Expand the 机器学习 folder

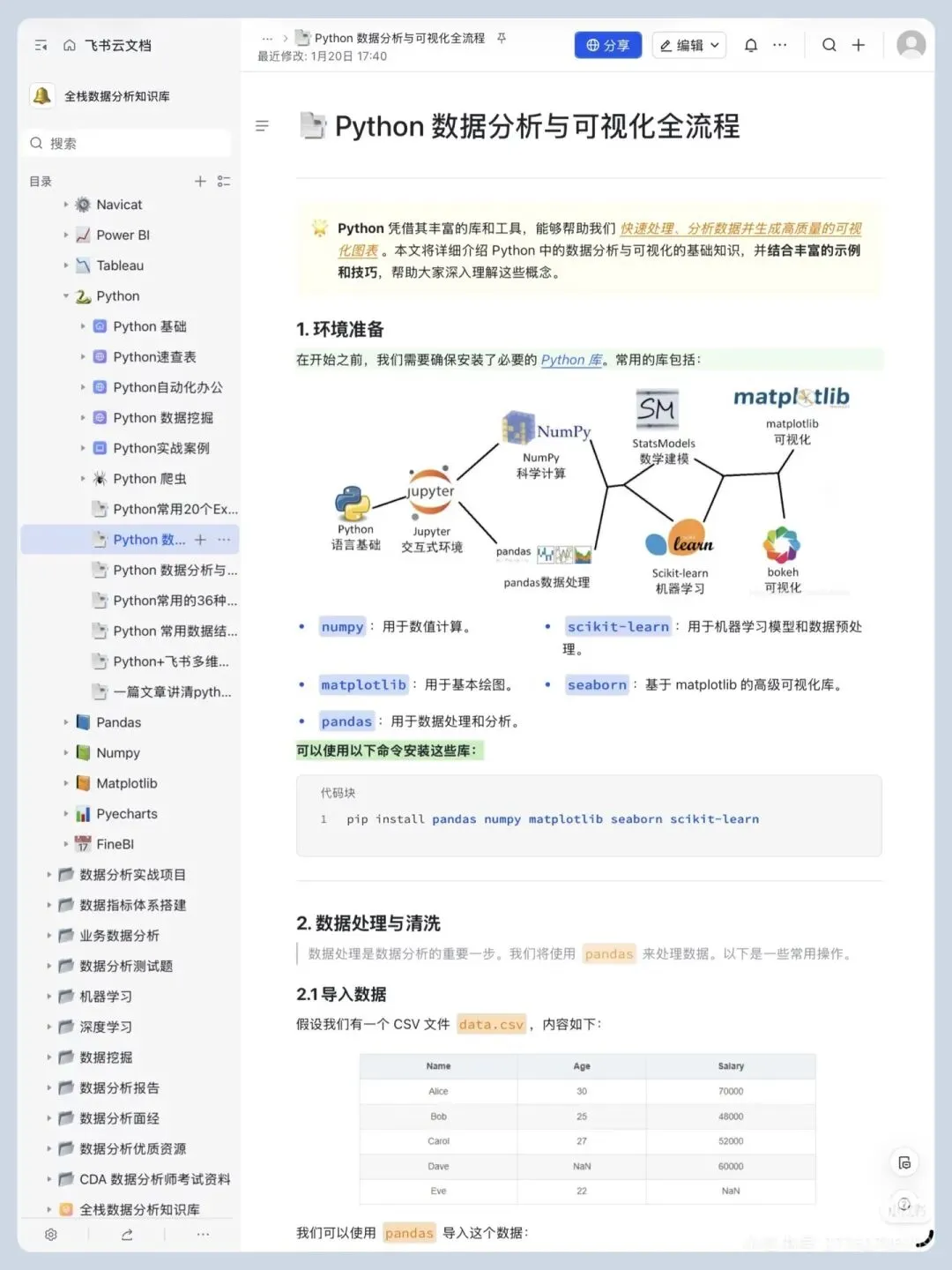49,997
